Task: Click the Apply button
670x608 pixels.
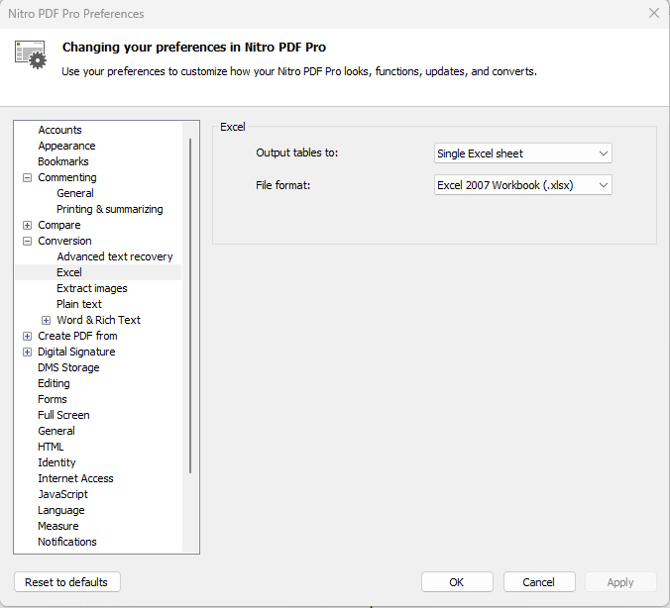Action: click(620, 582)
